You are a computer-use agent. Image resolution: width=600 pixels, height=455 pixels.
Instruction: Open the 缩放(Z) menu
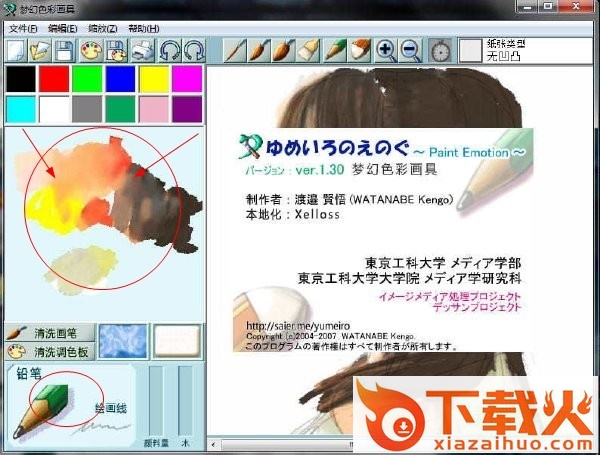coord(102,28)
